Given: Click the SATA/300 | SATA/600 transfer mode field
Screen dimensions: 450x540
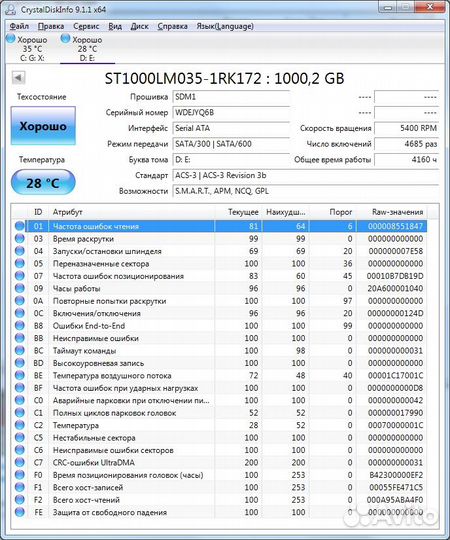Looking at the screenshot, I should pyautogui.click(x=231, y=144).
